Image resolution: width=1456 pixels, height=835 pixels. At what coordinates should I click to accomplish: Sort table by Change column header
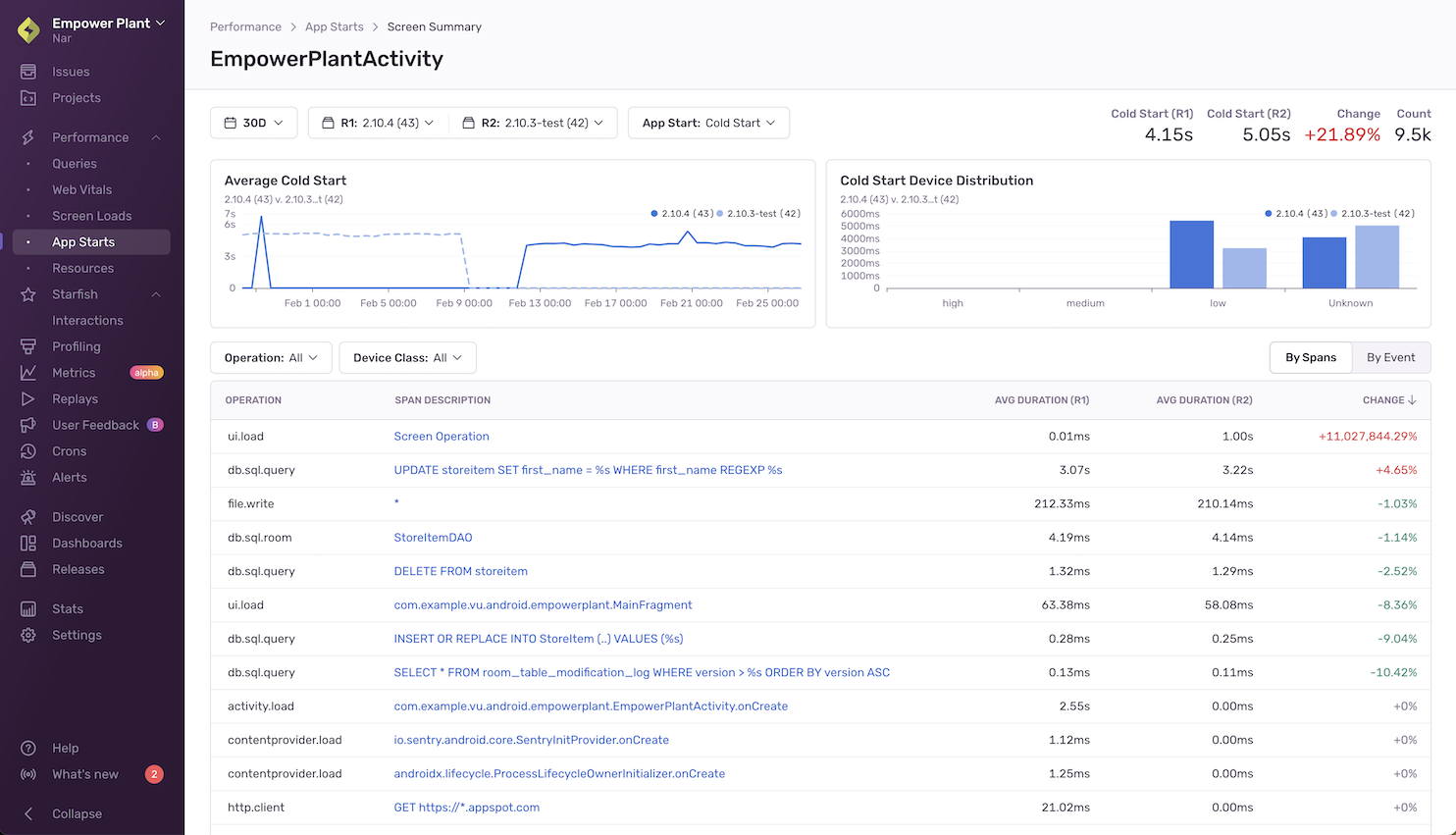(1388, 400)
